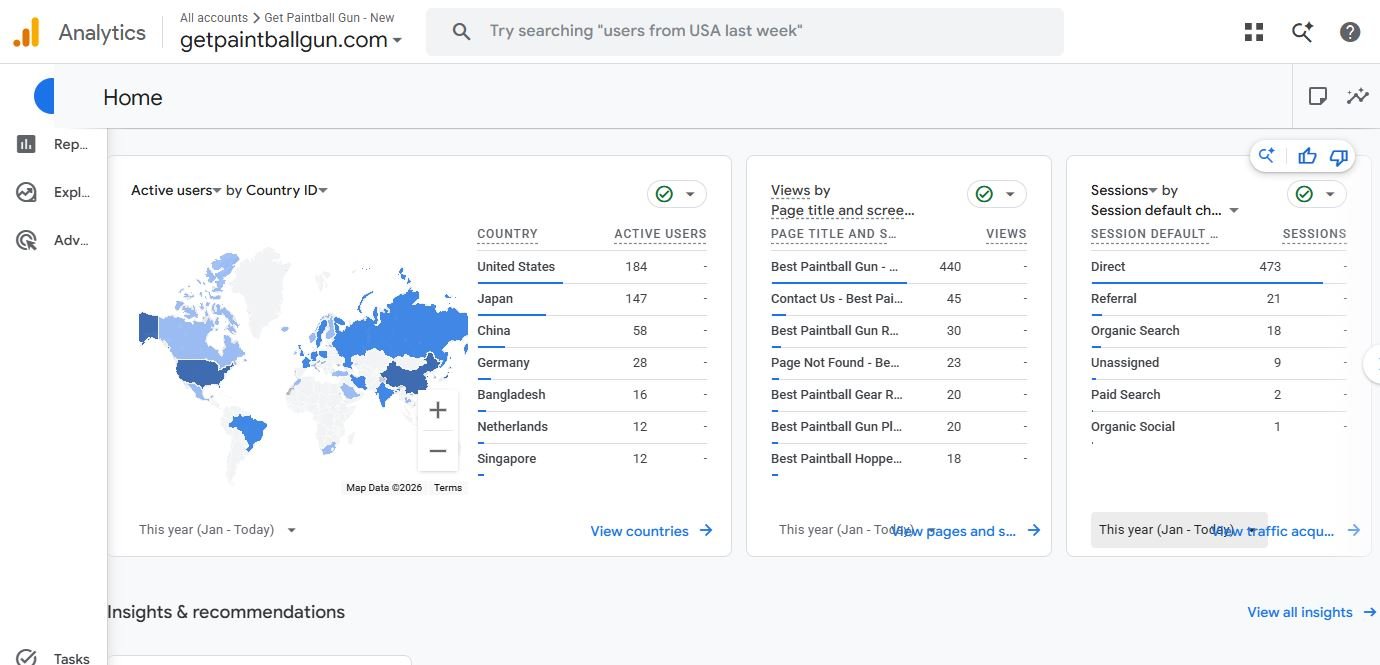Select the Adv... label in the sidebar

coord(71,240)
